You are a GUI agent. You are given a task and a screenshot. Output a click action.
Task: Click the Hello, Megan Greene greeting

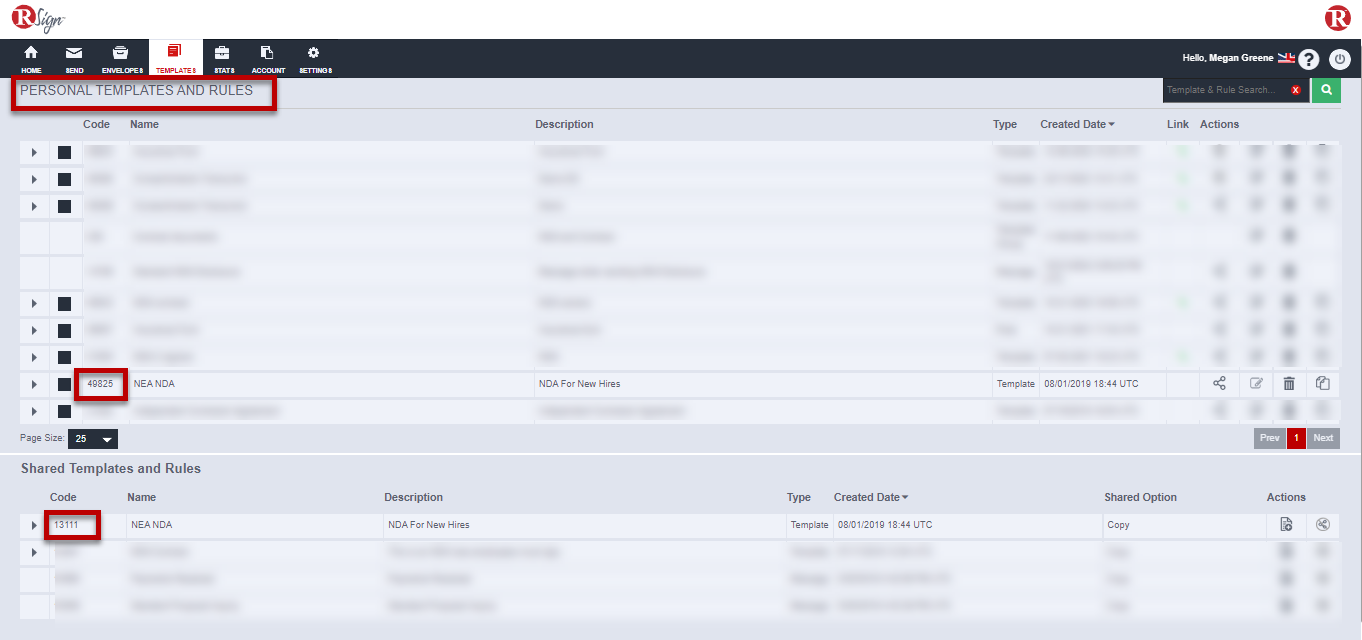1228,58
